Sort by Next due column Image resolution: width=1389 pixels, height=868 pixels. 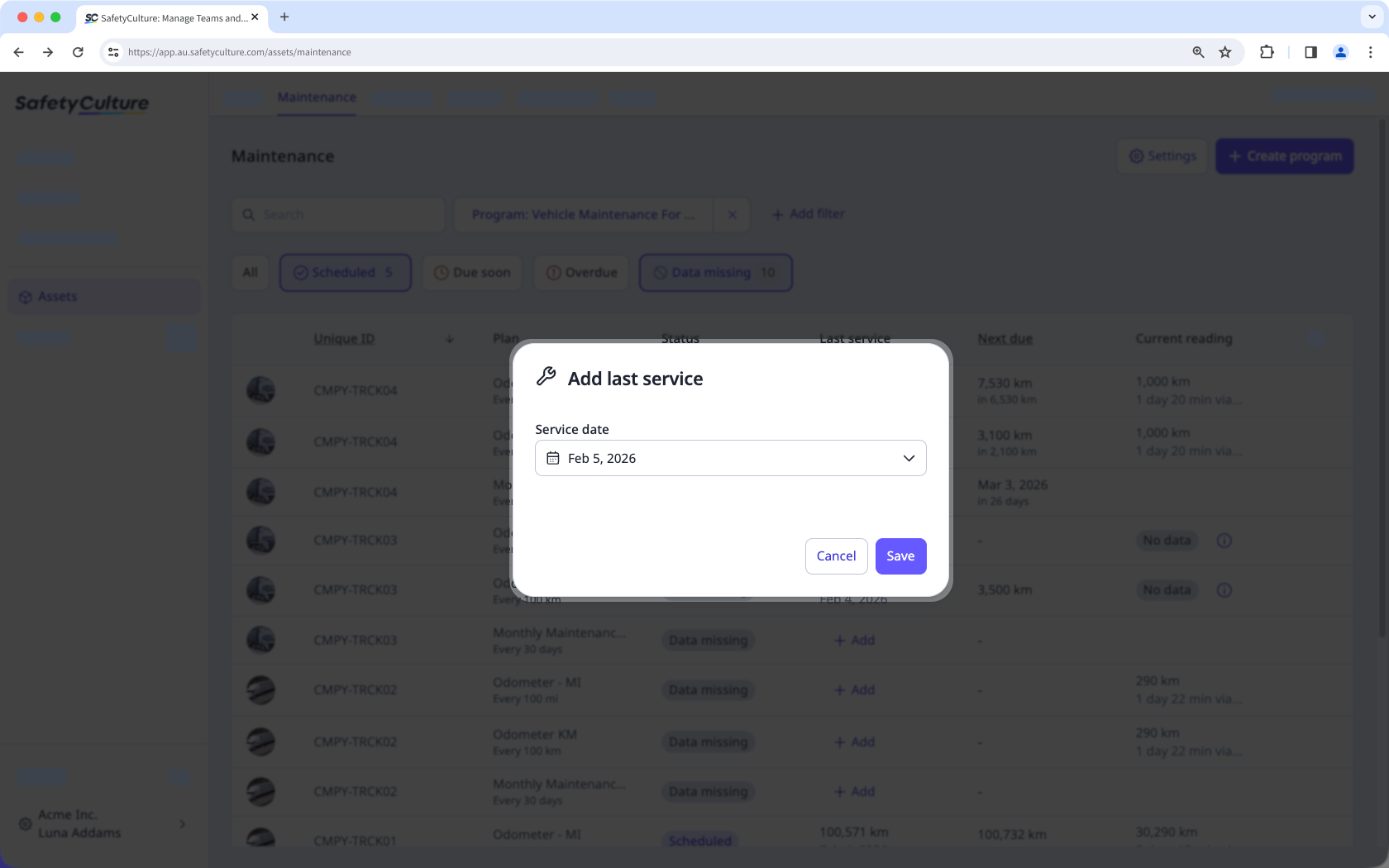coord(1005,339)
